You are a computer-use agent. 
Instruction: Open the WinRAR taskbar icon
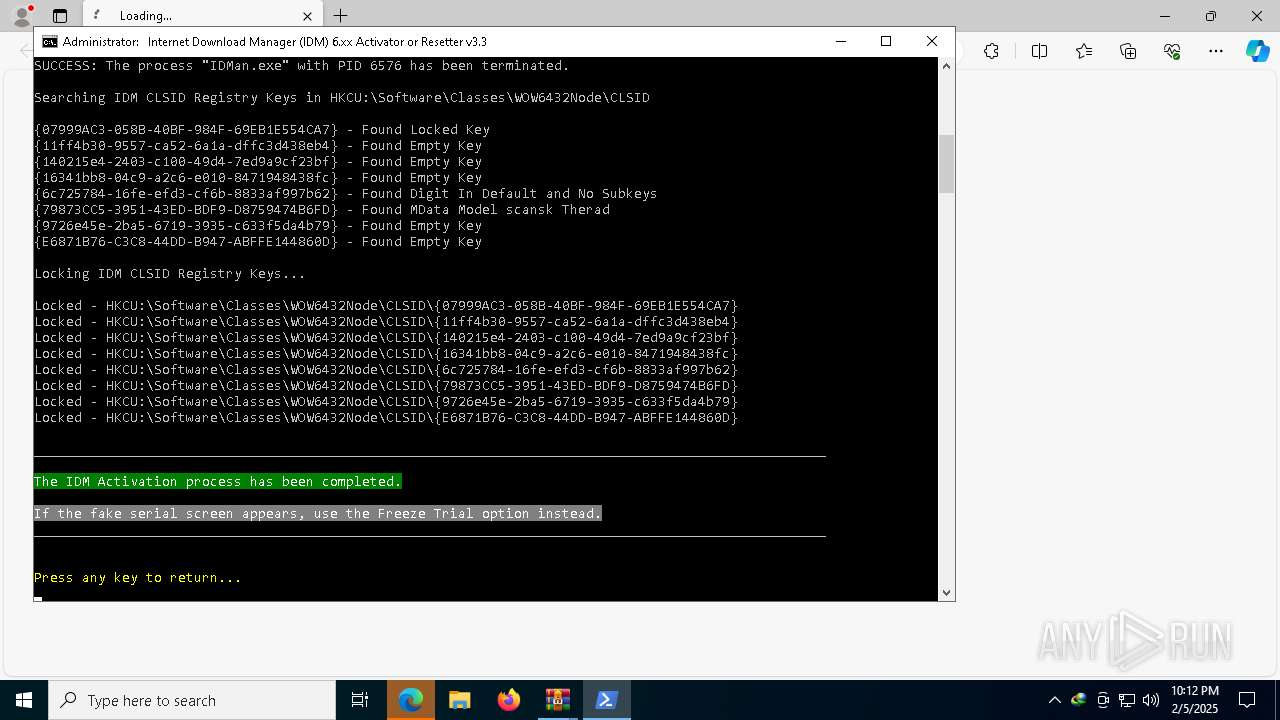coord(558,700)
